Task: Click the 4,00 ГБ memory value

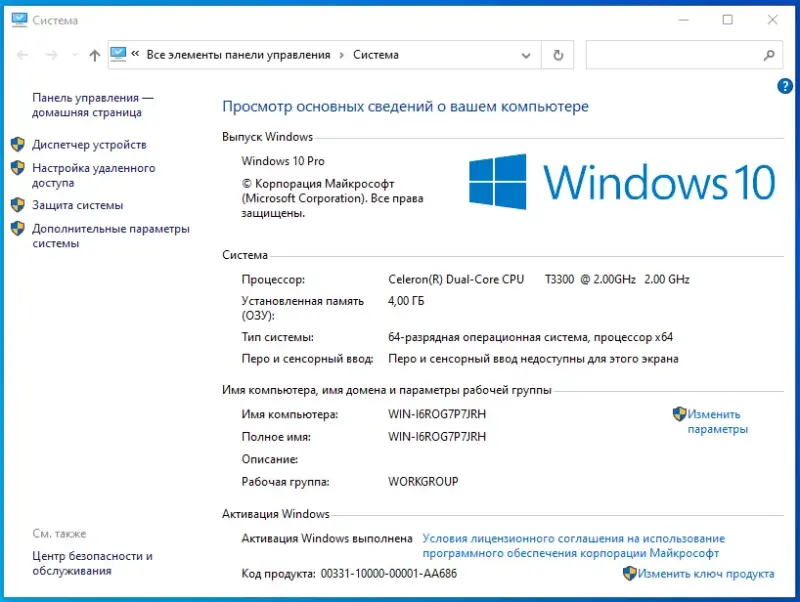Action: coord(406,301)
